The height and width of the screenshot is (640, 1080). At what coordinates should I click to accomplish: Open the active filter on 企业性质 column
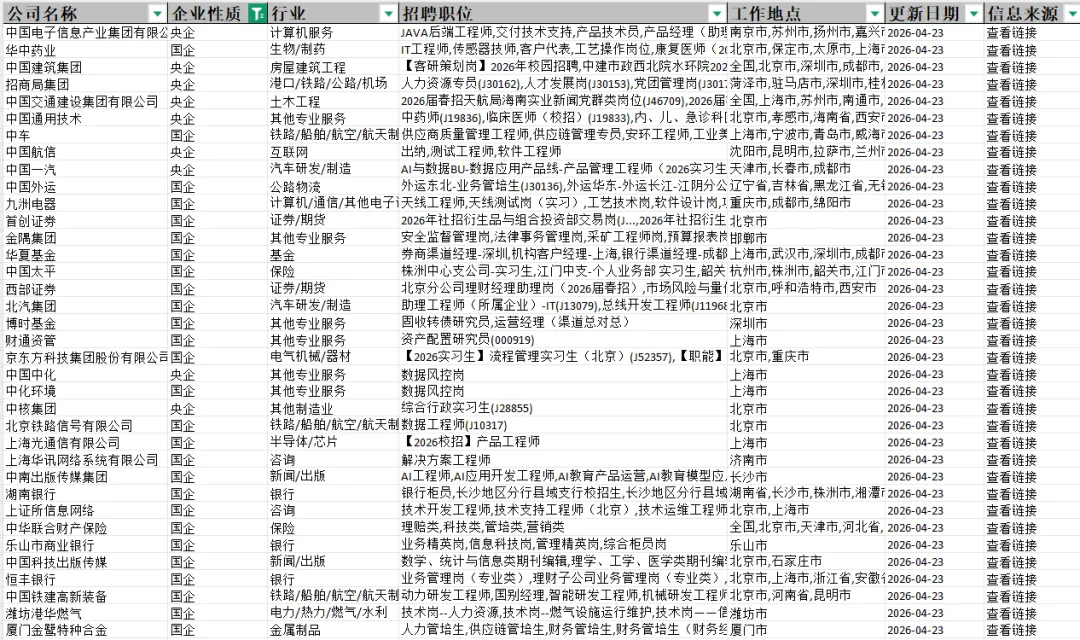(x=257, y=14)
